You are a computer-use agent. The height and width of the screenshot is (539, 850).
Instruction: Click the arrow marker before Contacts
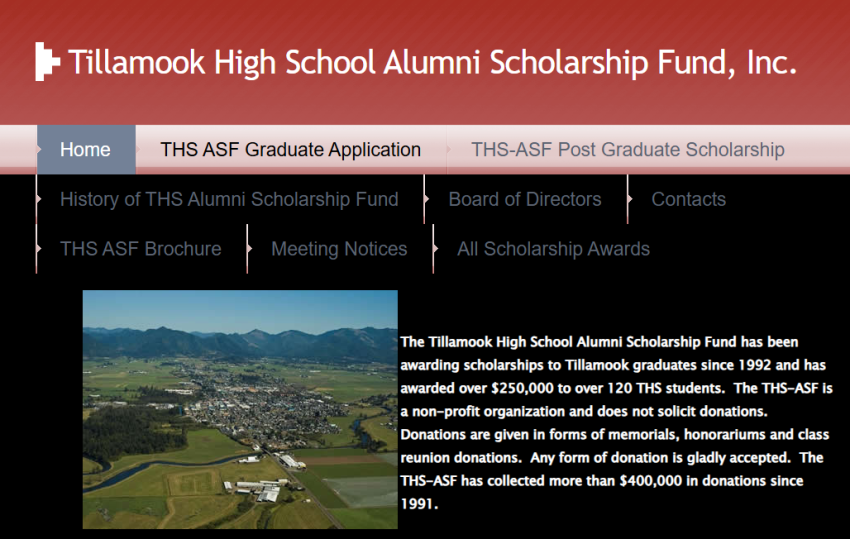[x=630, y=199]
